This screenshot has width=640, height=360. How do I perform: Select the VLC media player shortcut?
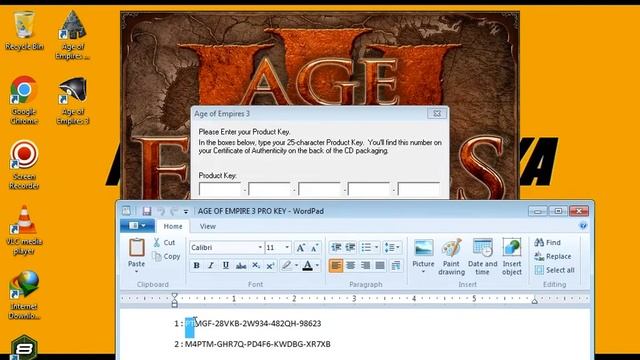[24, 230]
